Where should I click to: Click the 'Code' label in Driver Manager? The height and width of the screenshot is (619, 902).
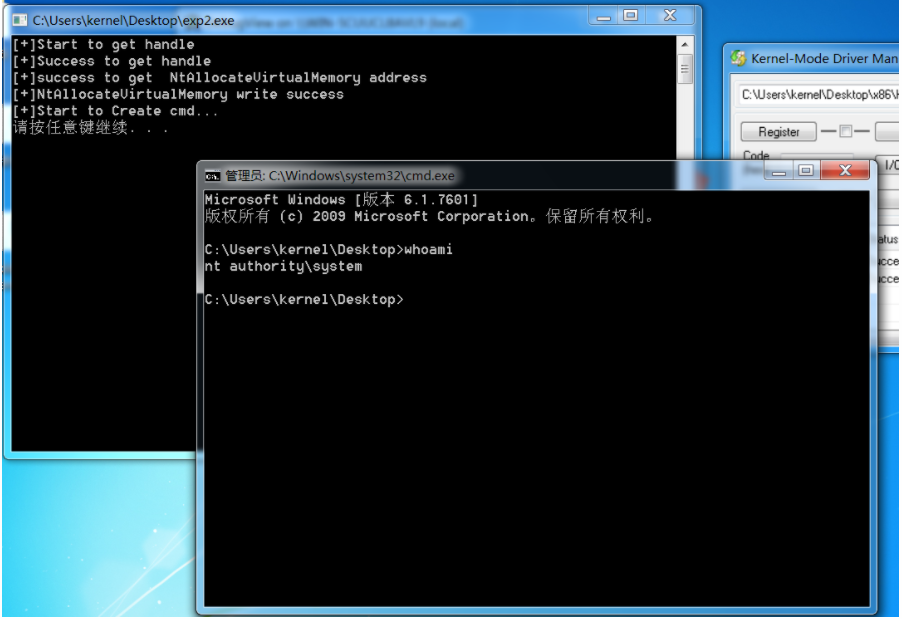coord(756,155)
